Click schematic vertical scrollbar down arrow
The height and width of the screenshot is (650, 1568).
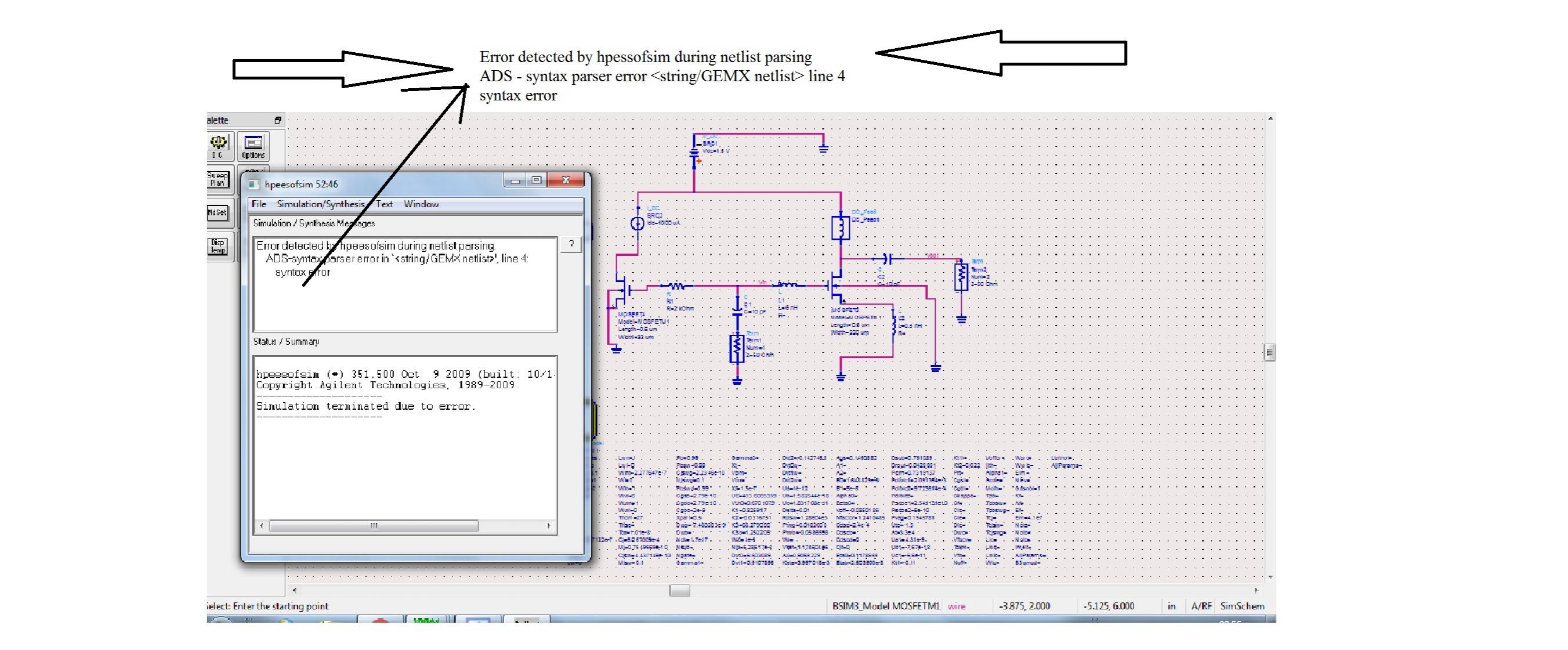pos(1270,576)
